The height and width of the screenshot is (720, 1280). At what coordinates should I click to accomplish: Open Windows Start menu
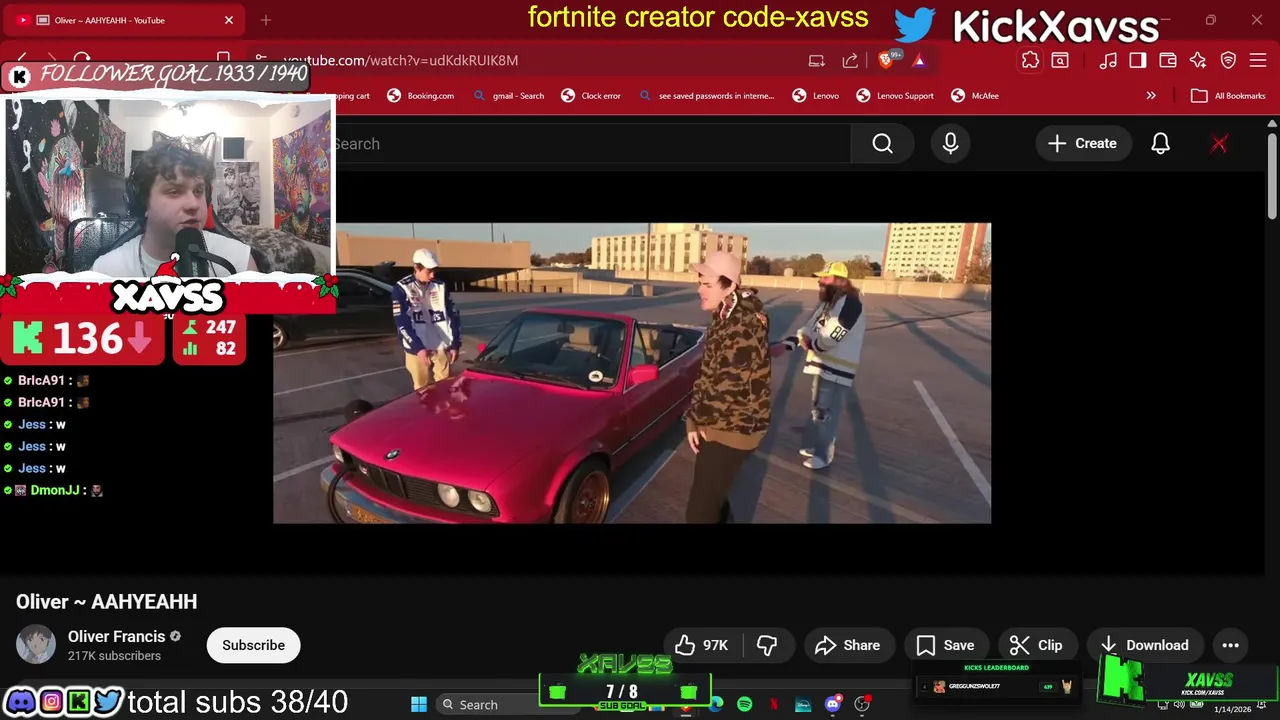419,704
